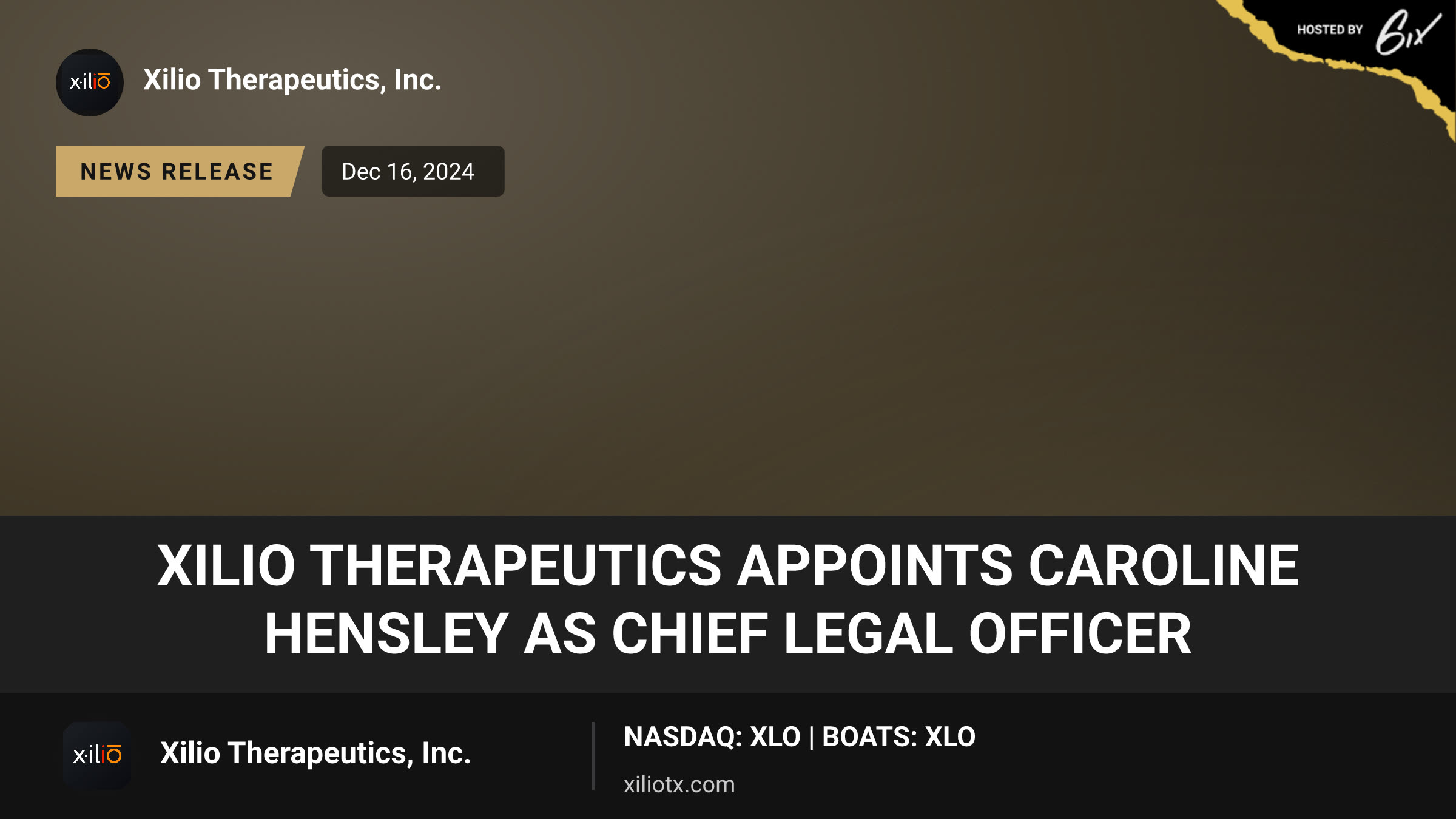Click the vertical divider in the footer
The height and width of the screenshot is (819, 1456).
pyautogui.click(x=593, y=756)
